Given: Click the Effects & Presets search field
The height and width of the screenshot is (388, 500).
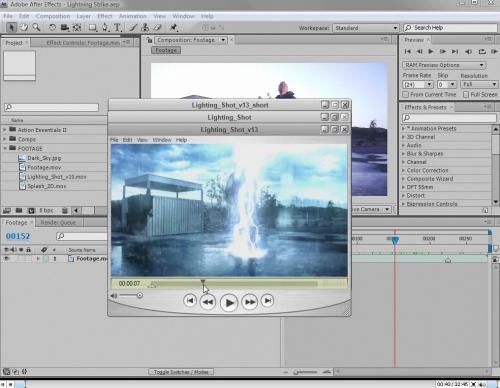Looking at the screenshot, I should (x=449, y=118).
